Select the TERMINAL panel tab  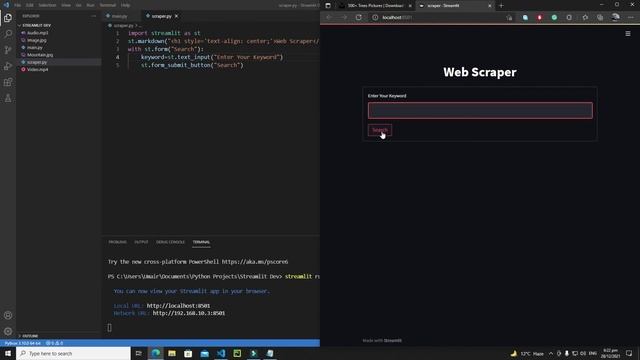201,242
